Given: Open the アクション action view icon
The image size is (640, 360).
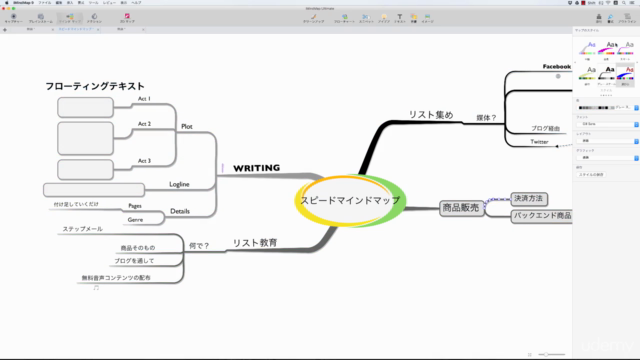Looking at the screenshot, I should tap(94, 18).
